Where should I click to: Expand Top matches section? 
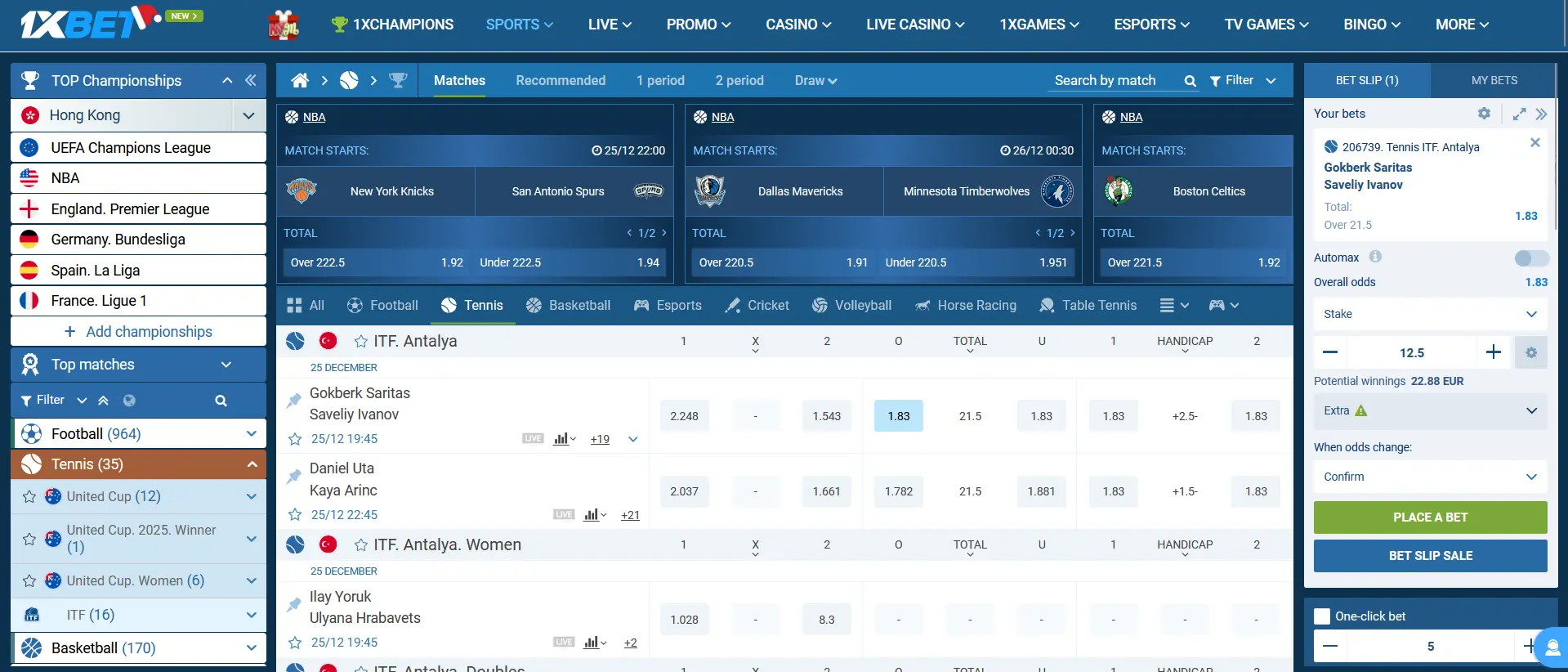[x=226, y=365]
